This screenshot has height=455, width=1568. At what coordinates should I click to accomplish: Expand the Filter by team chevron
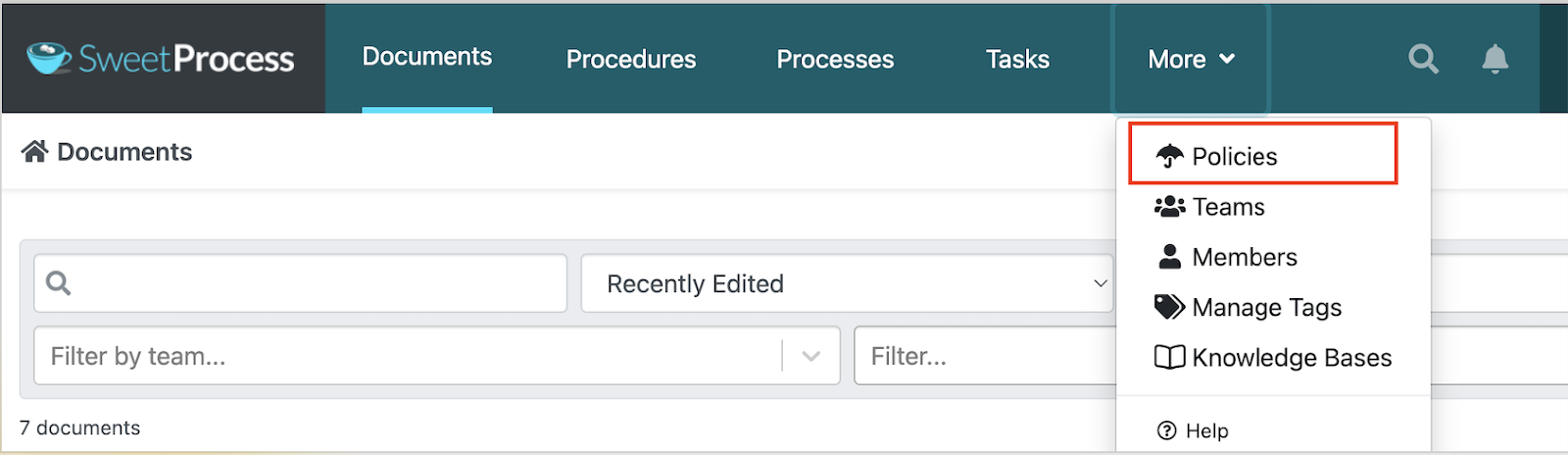pos(810,356)
